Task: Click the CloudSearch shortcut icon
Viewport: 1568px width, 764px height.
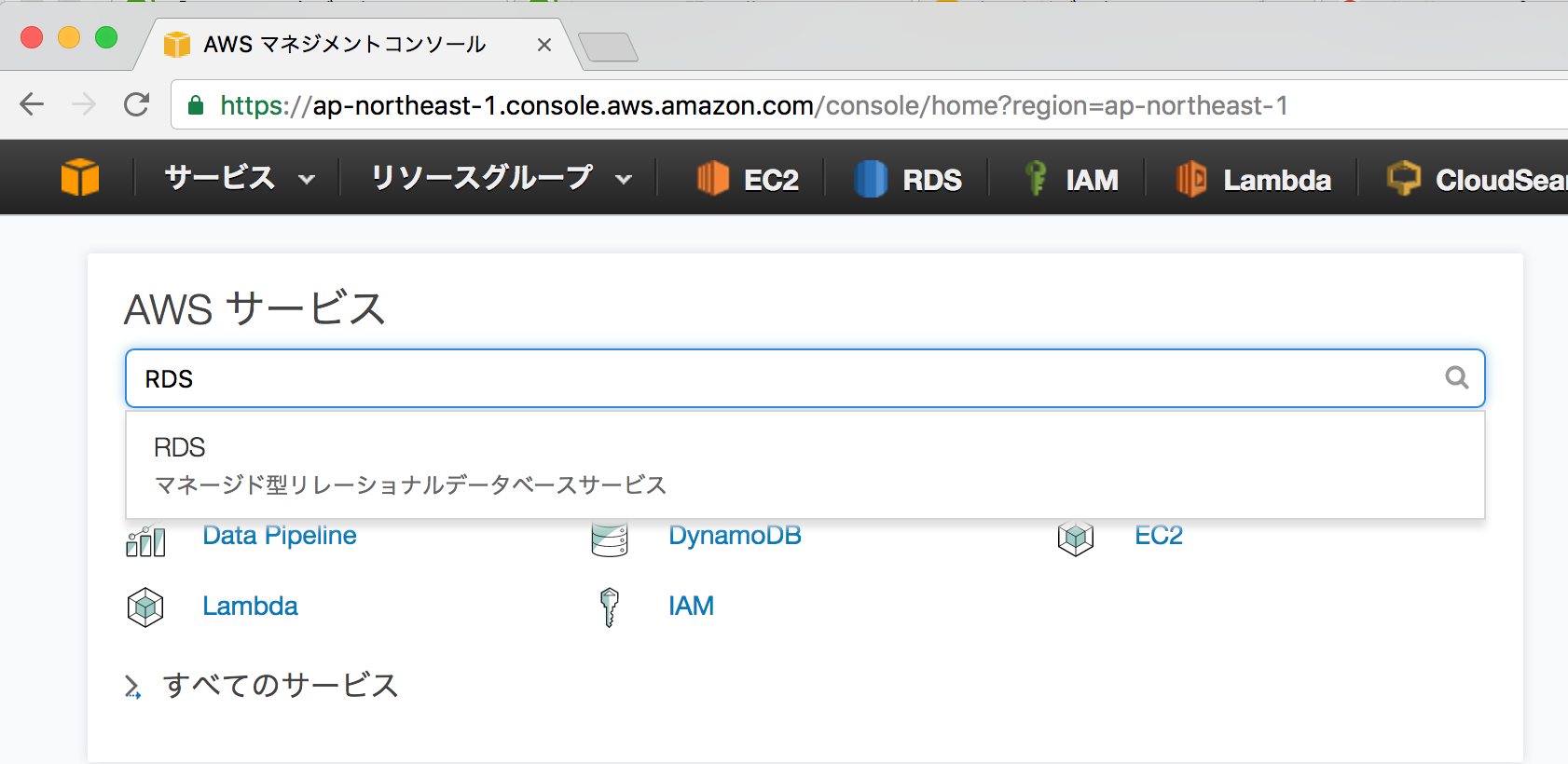Action: coord(1404,177)
